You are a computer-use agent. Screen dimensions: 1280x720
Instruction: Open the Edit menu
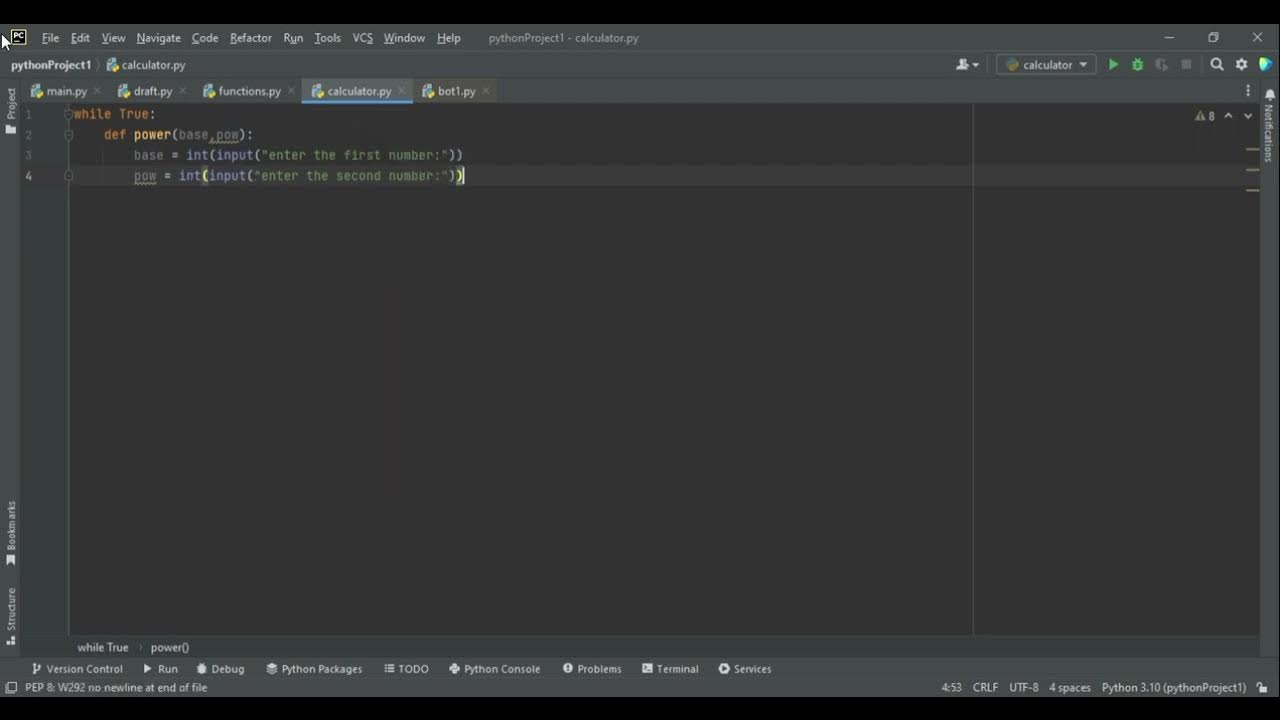click(x=80, y=38)
